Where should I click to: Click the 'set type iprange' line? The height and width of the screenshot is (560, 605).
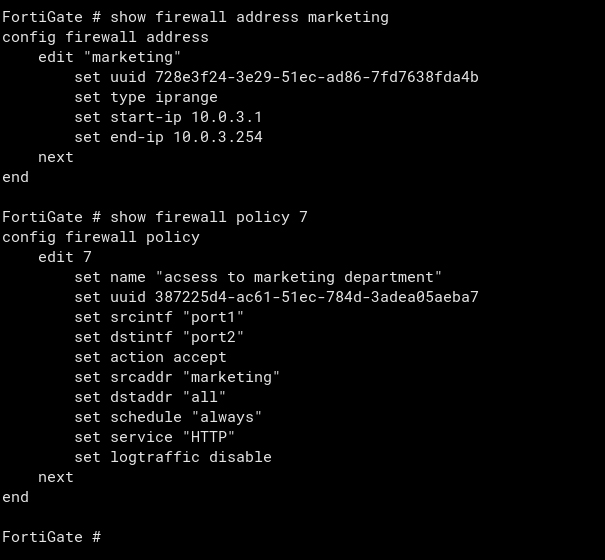pos(146,97)
